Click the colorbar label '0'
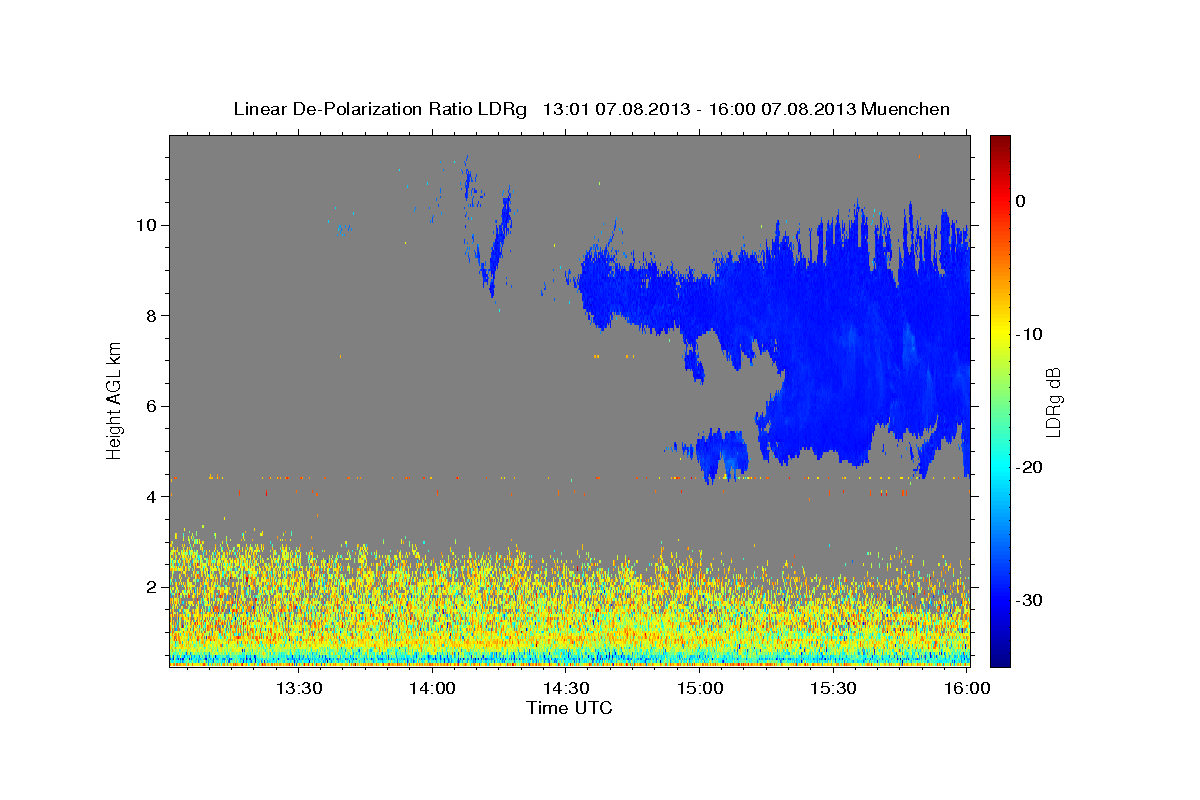Viewport: 1200px width, 800px height. click(x=1021, y=201)
